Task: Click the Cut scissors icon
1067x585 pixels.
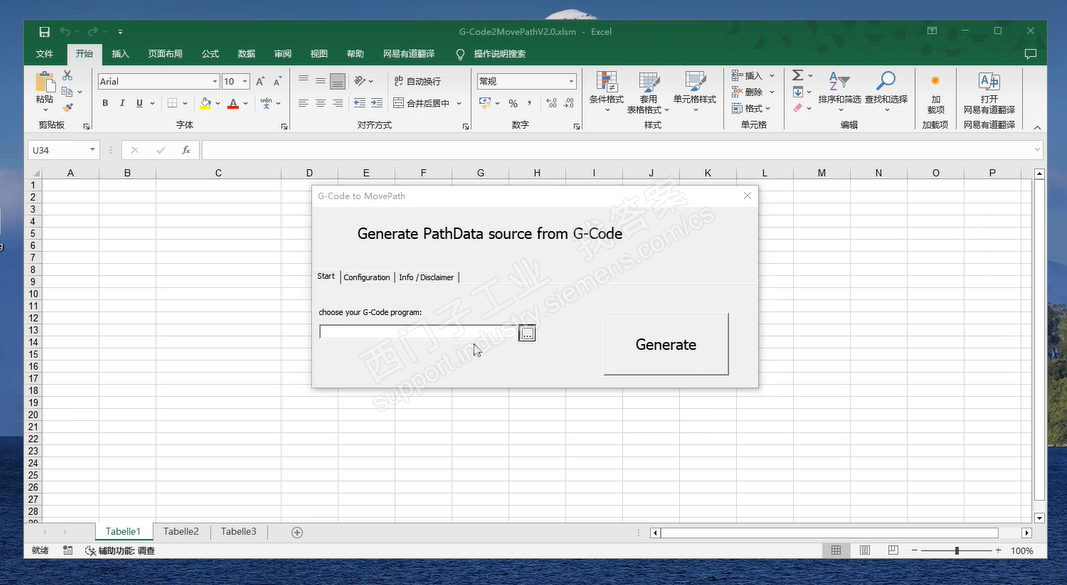Action: coord(67,75)
